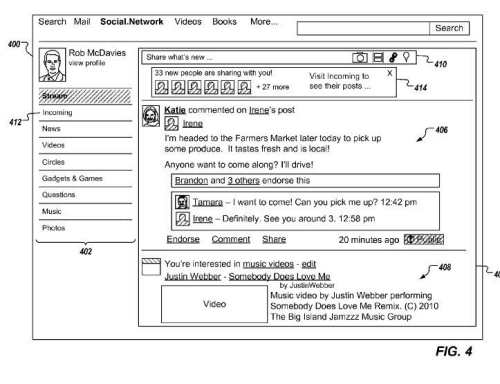Click the music videos interest link
500x384 pixels.
click(268, 264)
